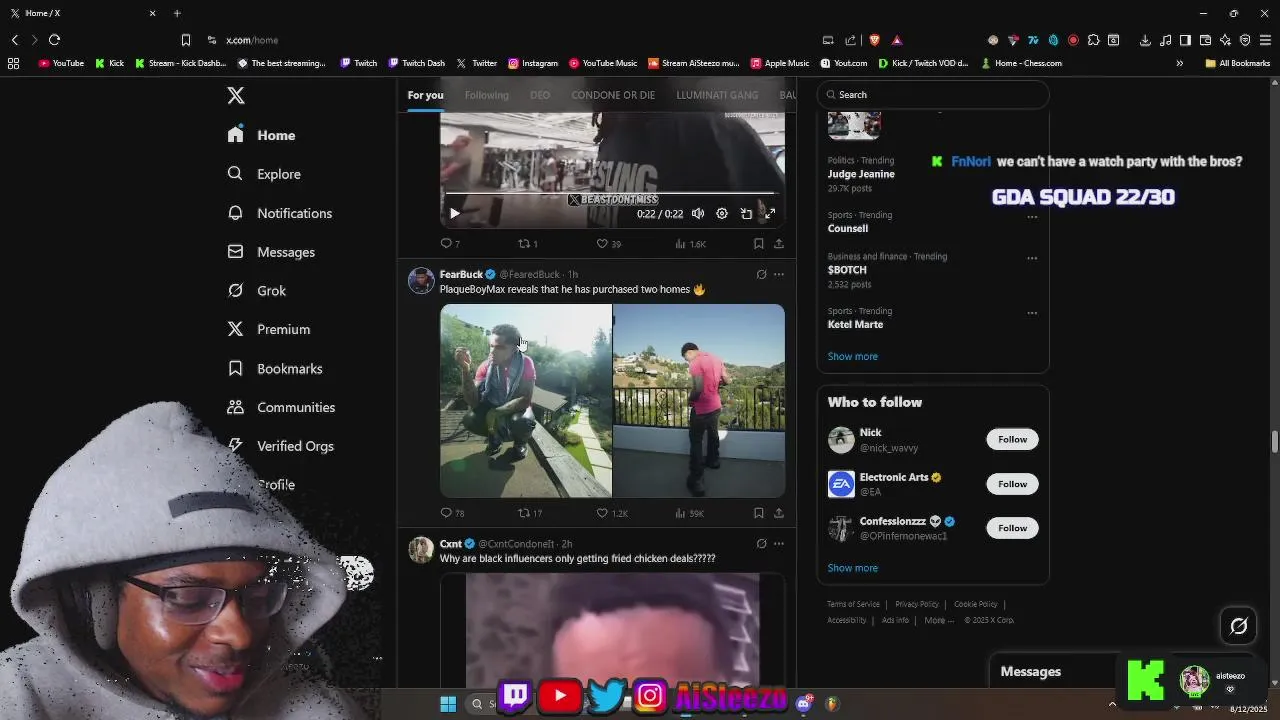
Task: Mute the video volume icon
Action: 698,213
